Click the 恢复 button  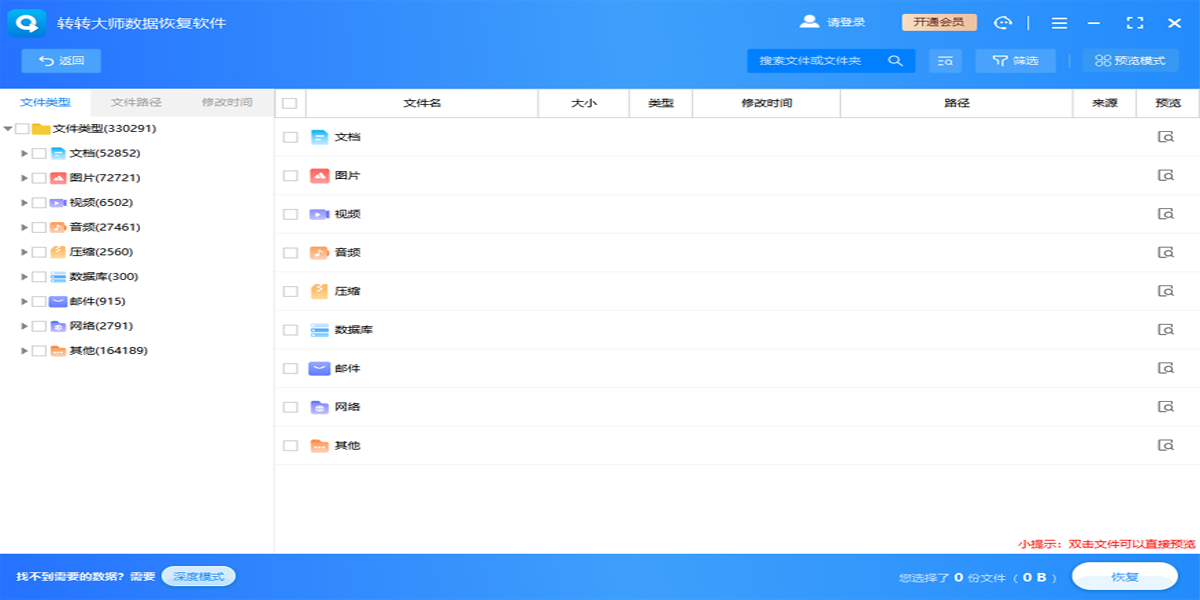click(x=1124, y=577)
